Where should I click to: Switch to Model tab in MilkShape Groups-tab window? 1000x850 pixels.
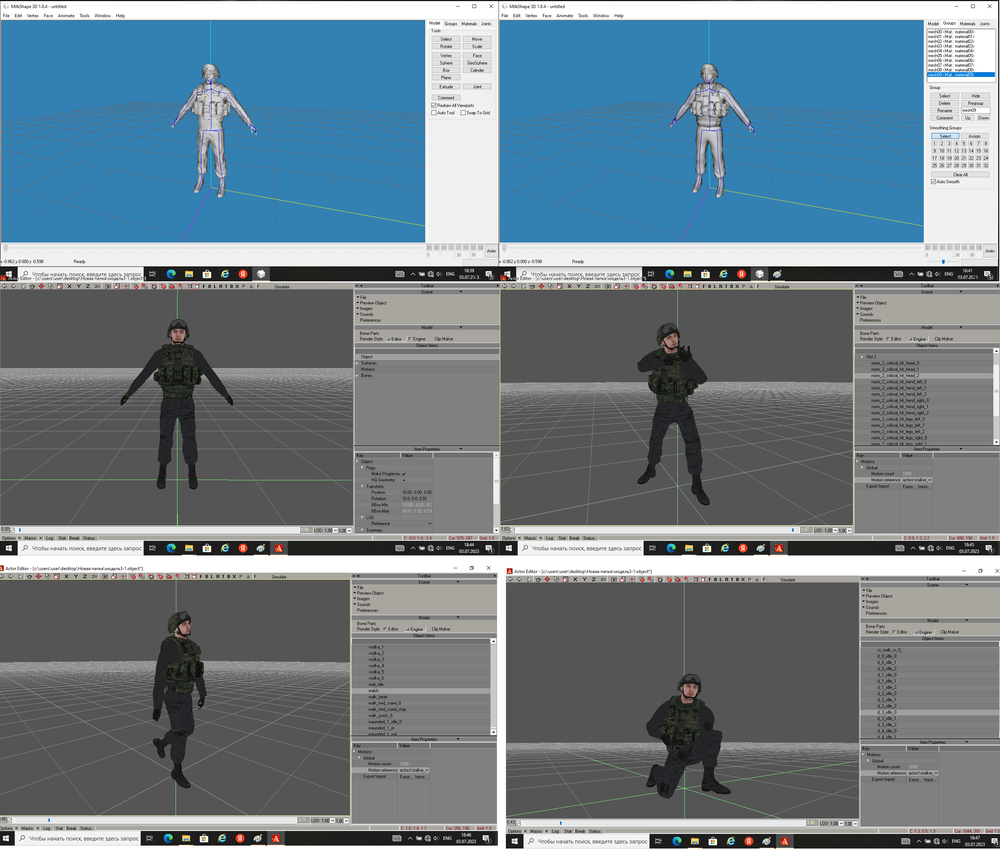933,24
